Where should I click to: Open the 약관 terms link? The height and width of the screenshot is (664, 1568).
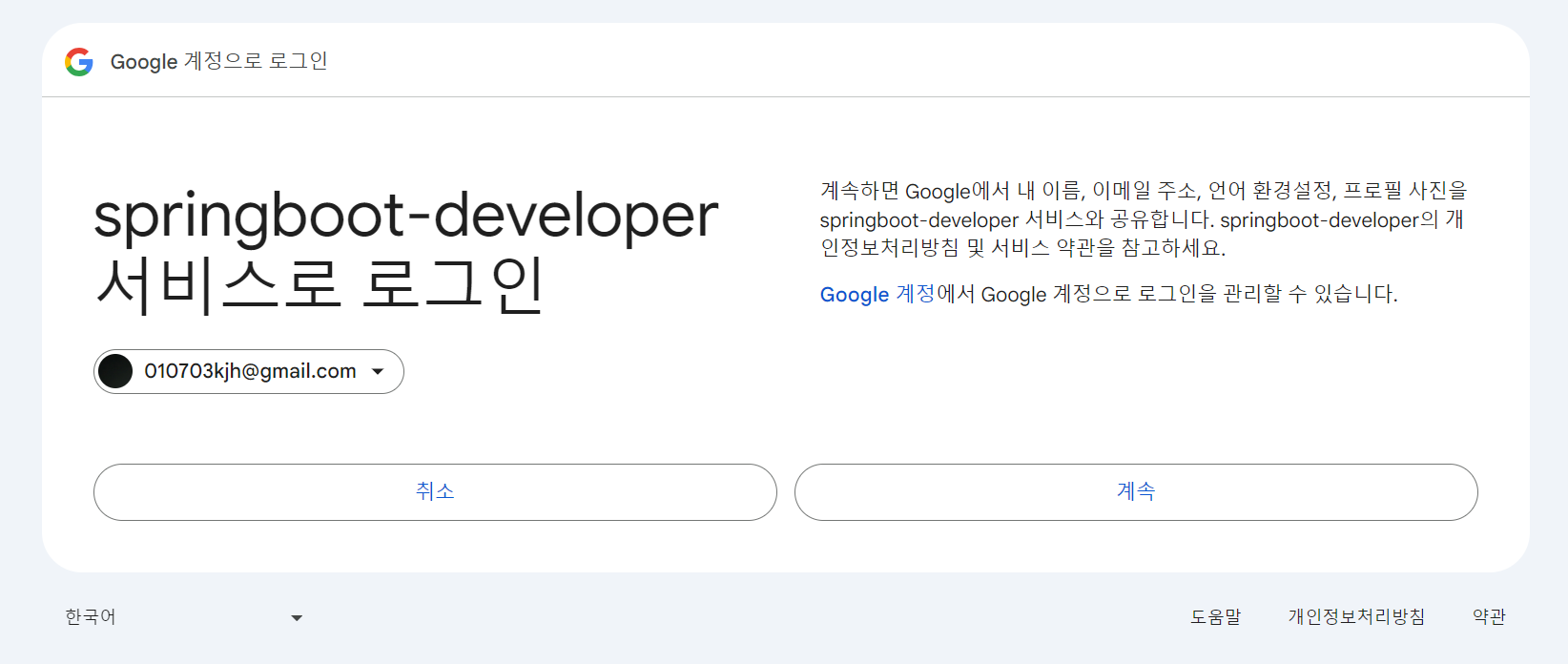[1489, 617]
